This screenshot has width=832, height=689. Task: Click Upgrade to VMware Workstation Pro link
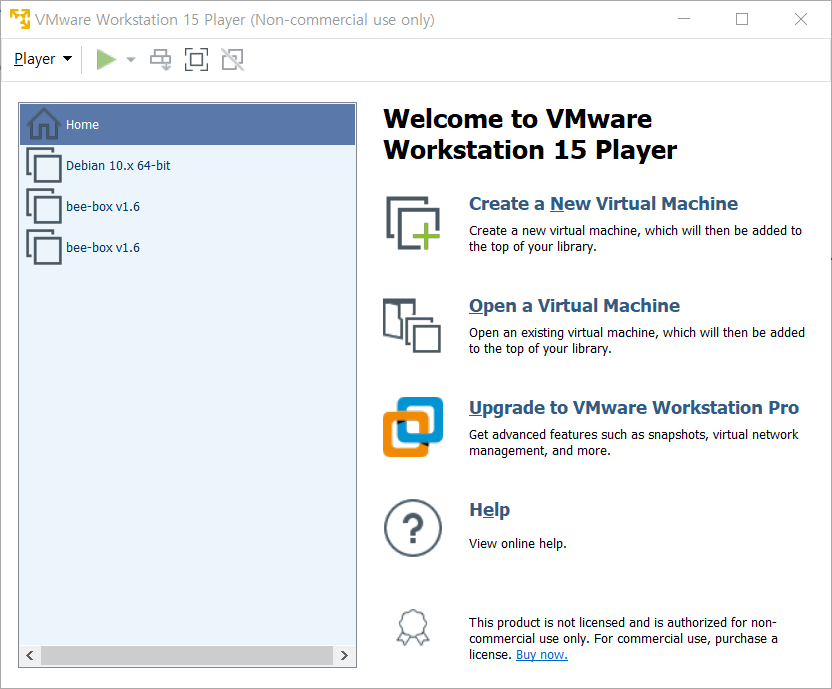[x=634, y=408]
